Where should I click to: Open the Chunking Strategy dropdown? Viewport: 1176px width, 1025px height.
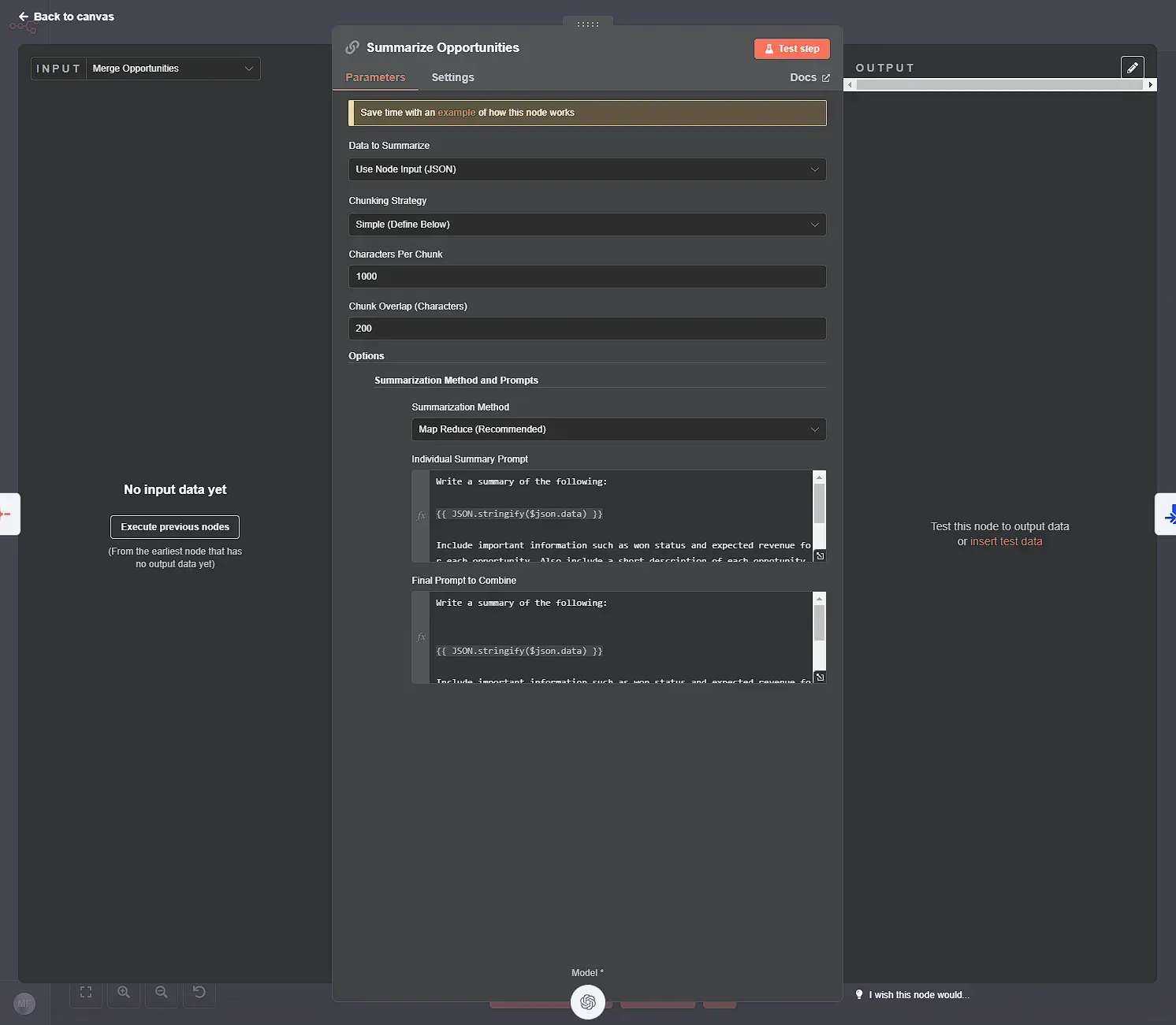tap(586, 225)
